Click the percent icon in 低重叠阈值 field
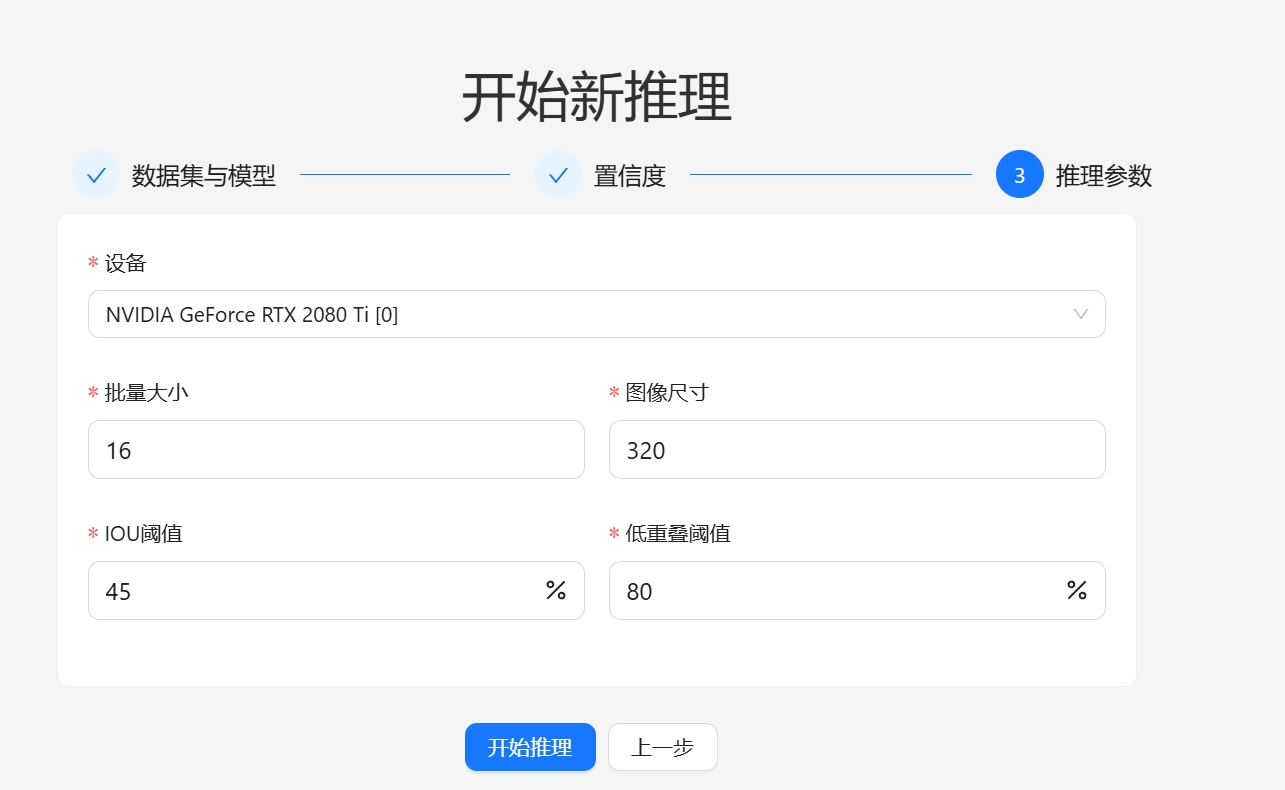Screen dimensions: 1285x790 [1076, 590]
